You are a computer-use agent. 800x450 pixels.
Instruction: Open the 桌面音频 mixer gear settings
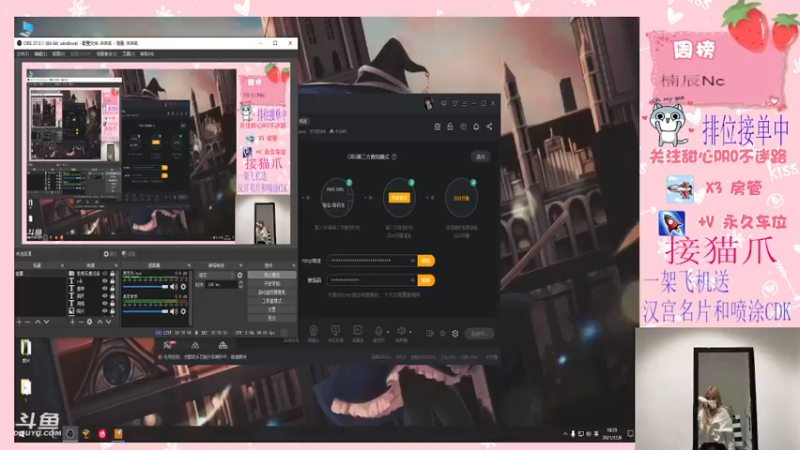183,311
